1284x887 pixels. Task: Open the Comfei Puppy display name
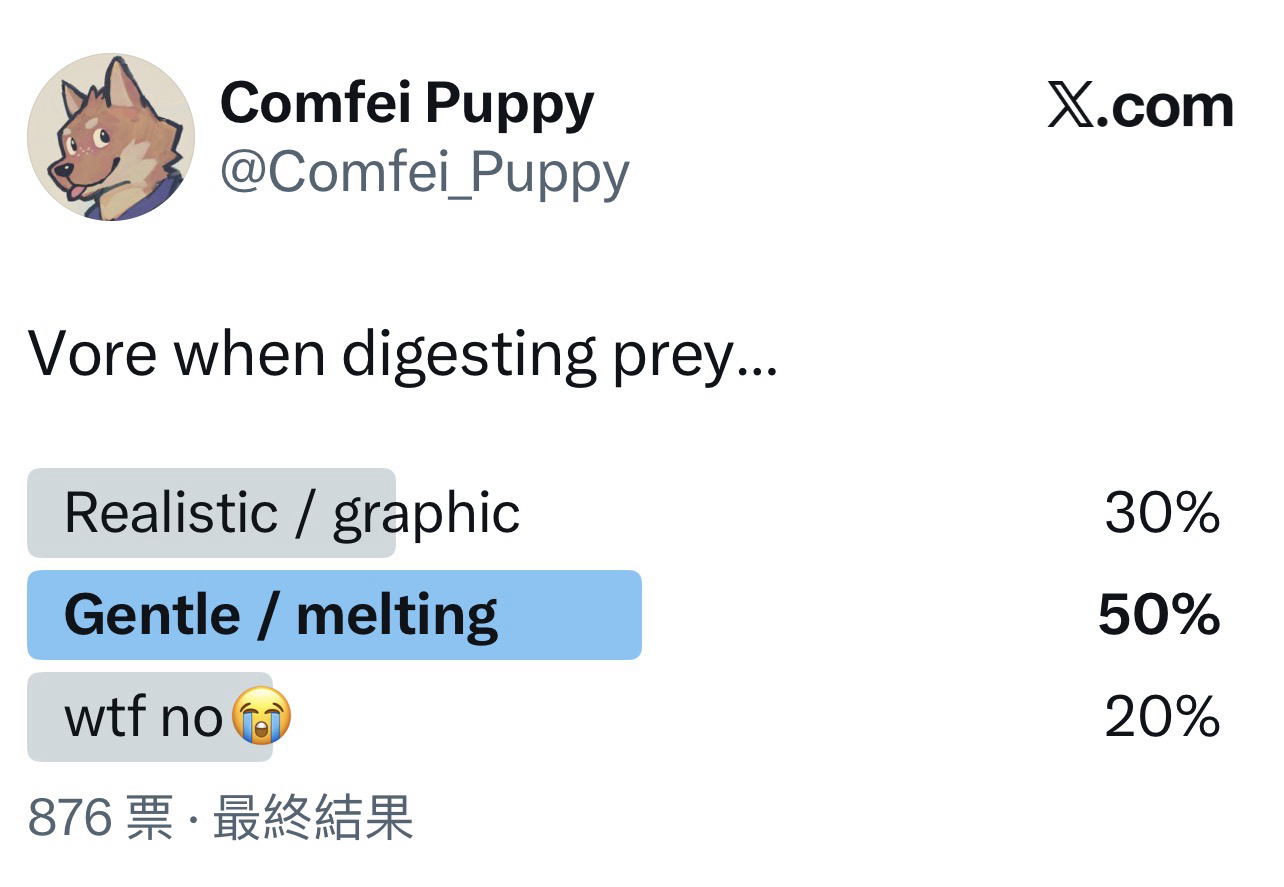pyautogui.click(x=407, y=103)
